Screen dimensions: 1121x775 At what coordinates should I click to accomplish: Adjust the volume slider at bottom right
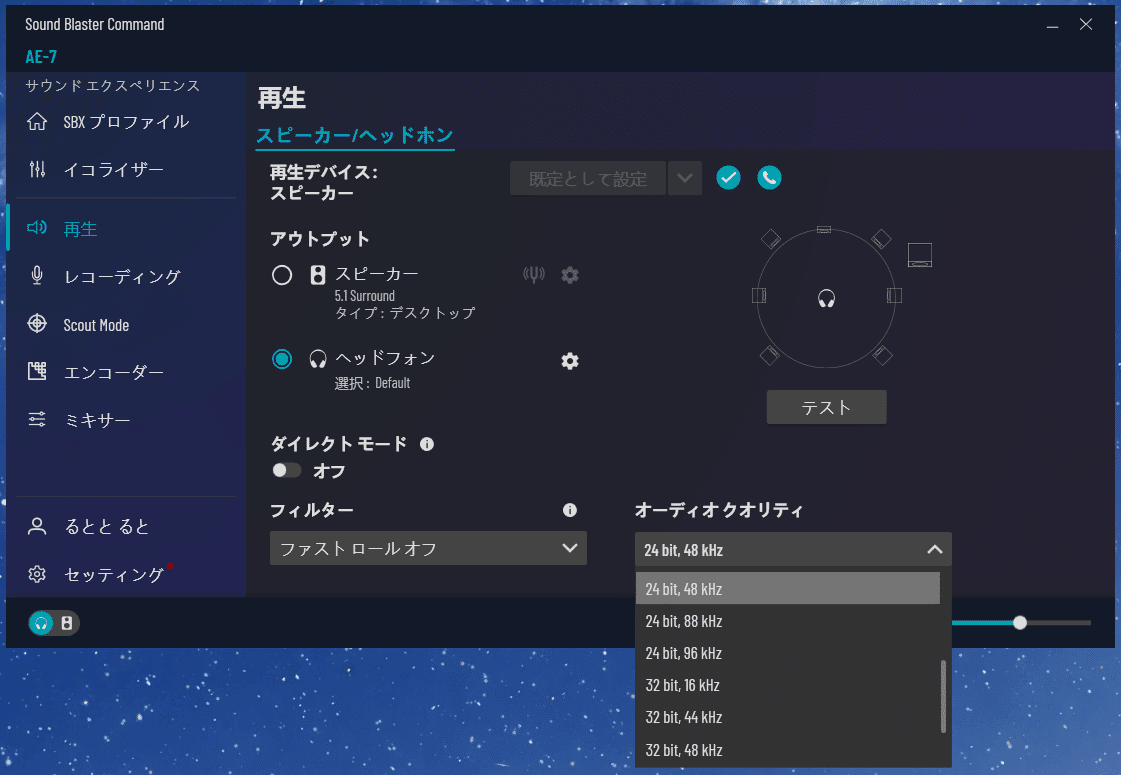click(1019, 622)
